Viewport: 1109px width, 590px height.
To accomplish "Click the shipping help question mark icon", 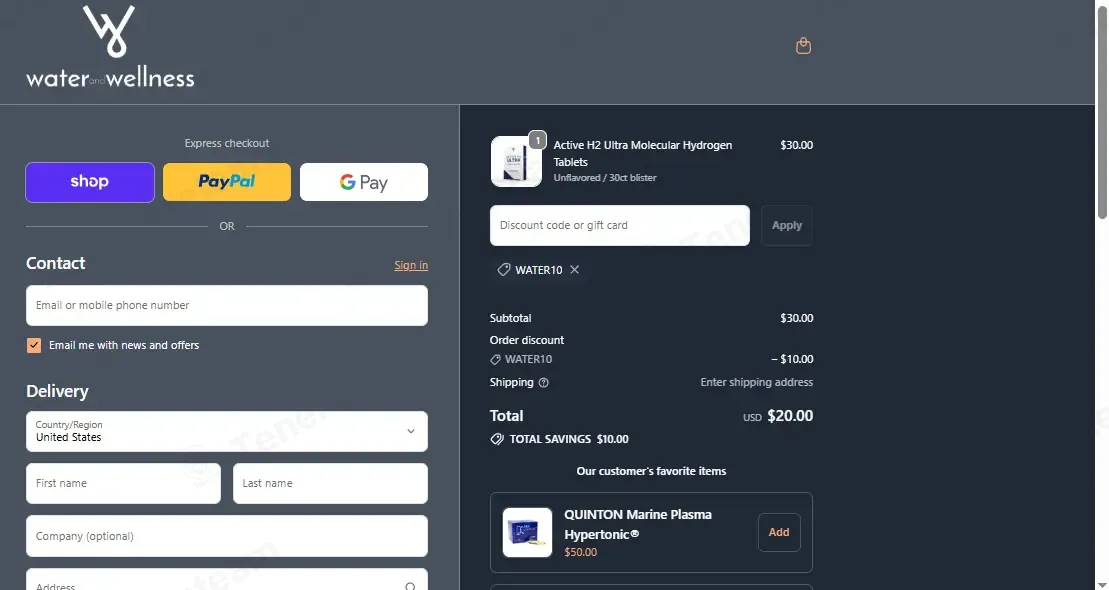I will click(543, 383).
